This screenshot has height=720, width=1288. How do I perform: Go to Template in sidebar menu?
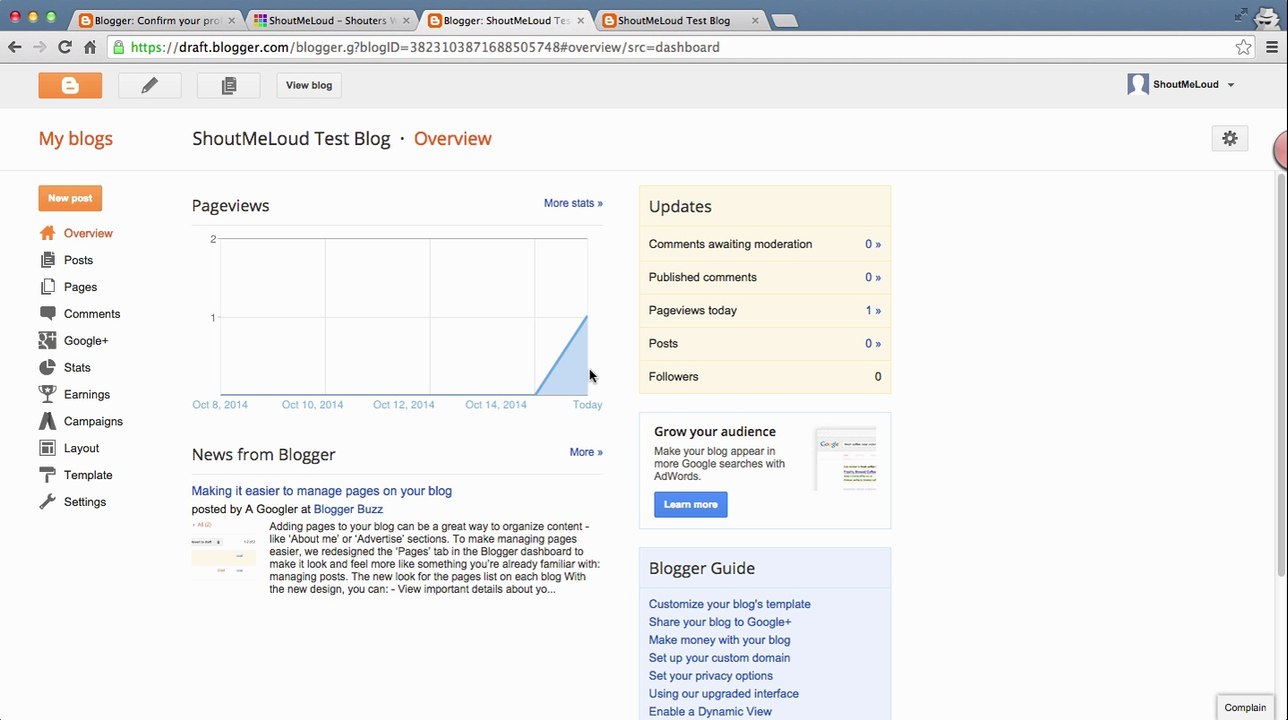[88, 476]
